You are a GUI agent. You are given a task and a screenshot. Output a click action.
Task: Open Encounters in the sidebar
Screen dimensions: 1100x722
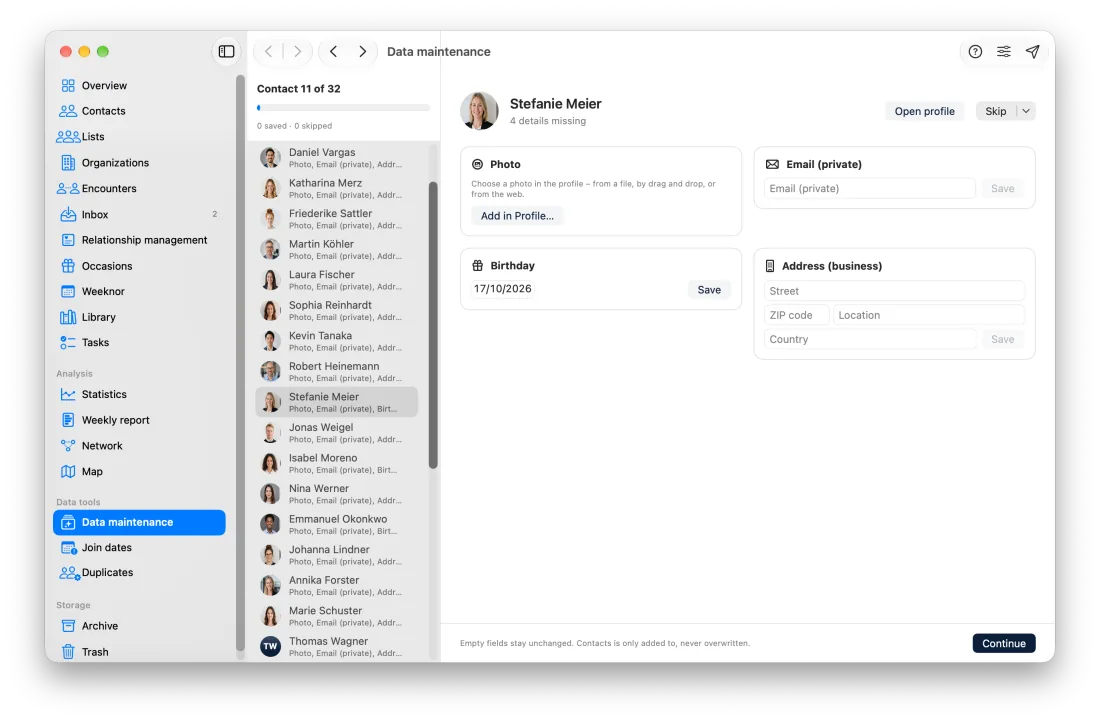pos(139,188)
